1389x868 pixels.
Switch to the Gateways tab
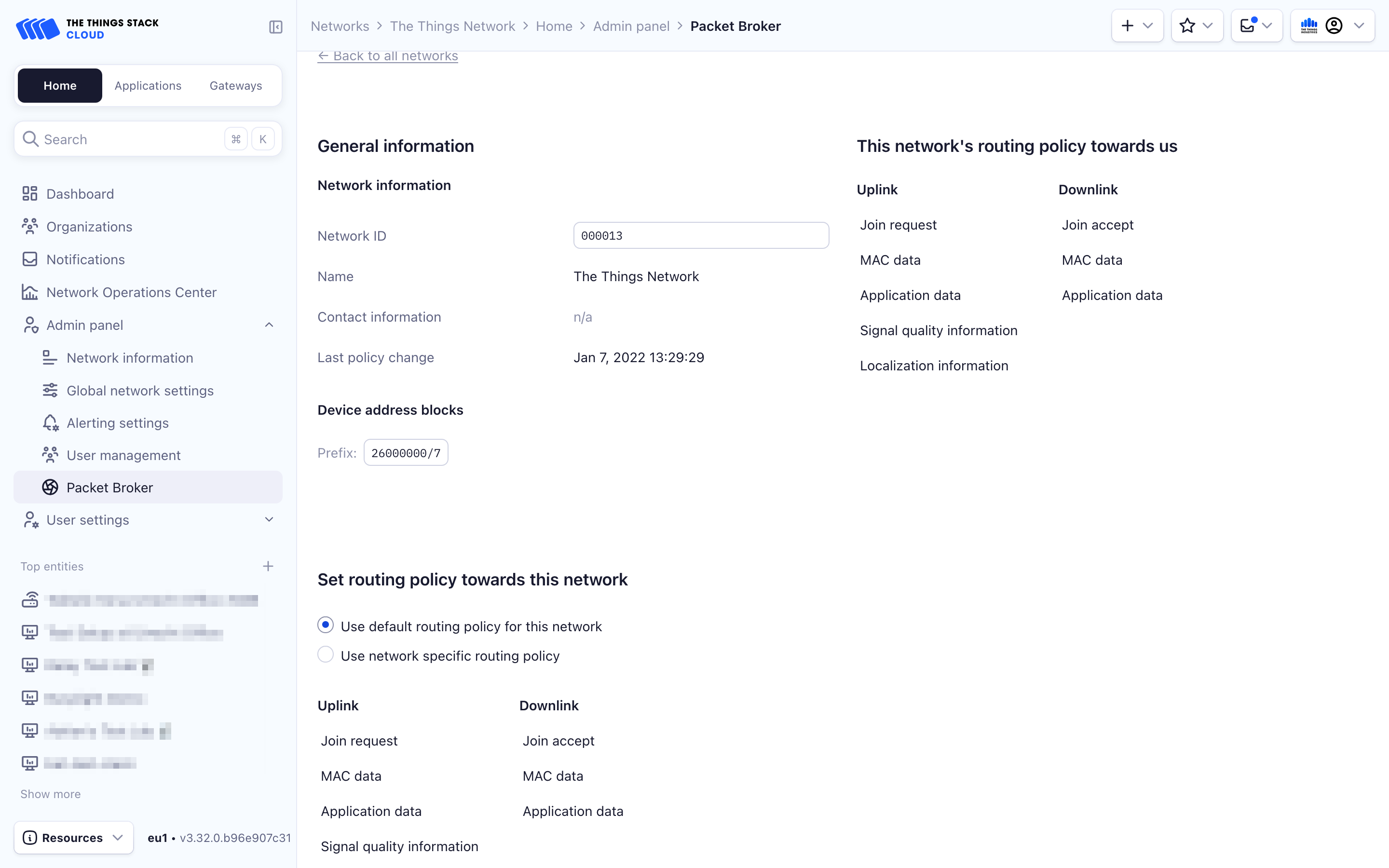(x=235, y=85)
